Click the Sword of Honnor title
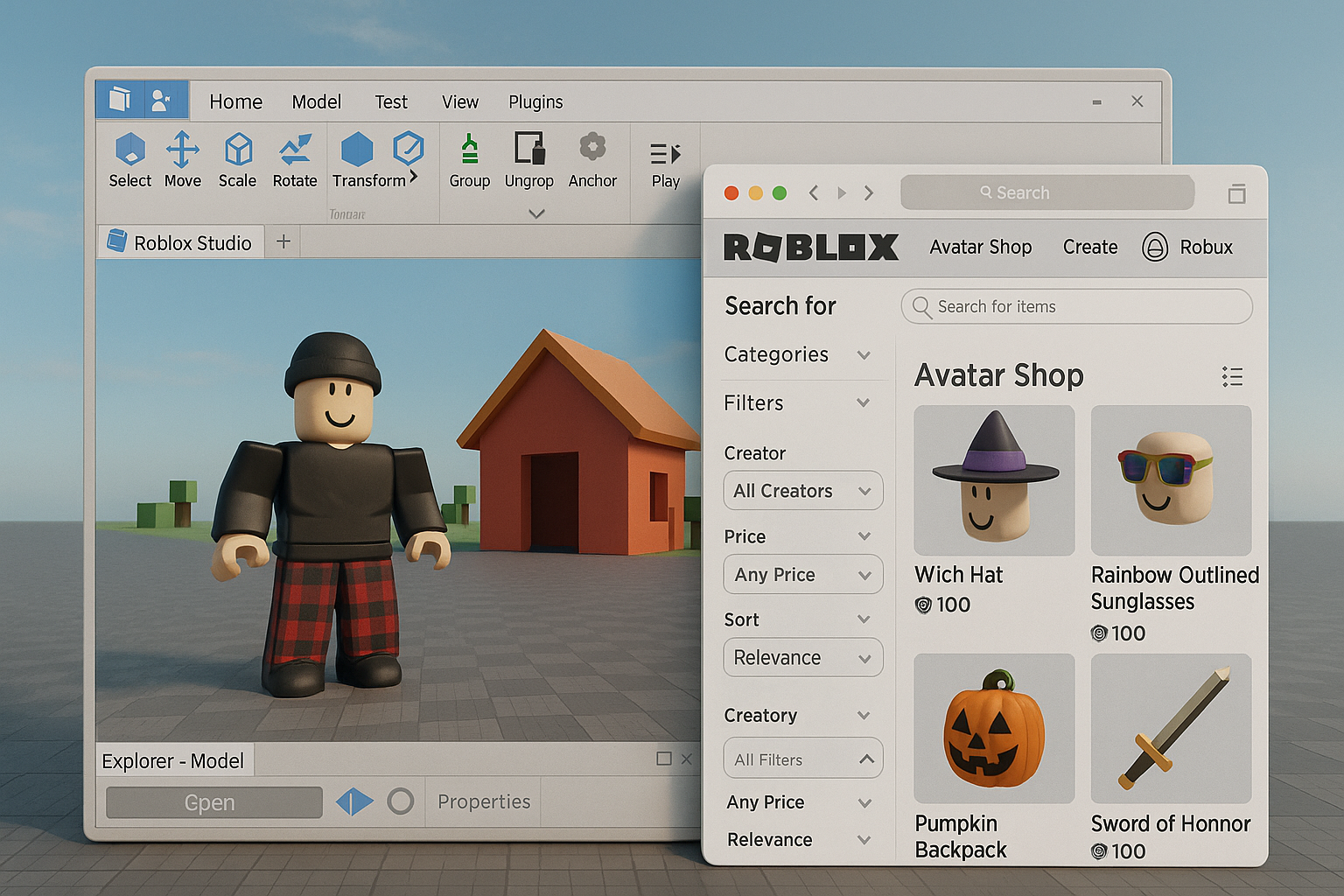This screenshot has width=1344, height=896. coord(1171,824)
